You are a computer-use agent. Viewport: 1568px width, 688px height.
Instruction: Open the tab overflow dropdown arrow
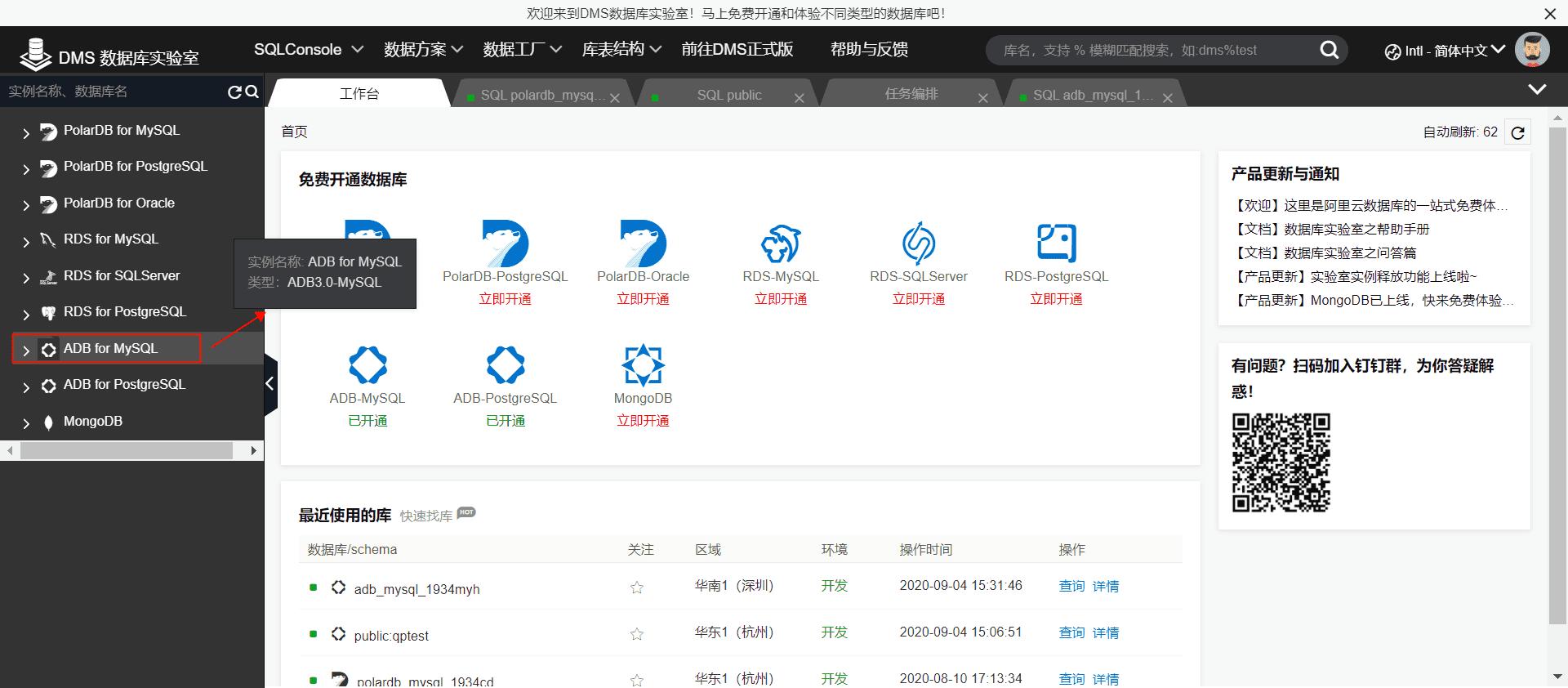click(1537, 90)
